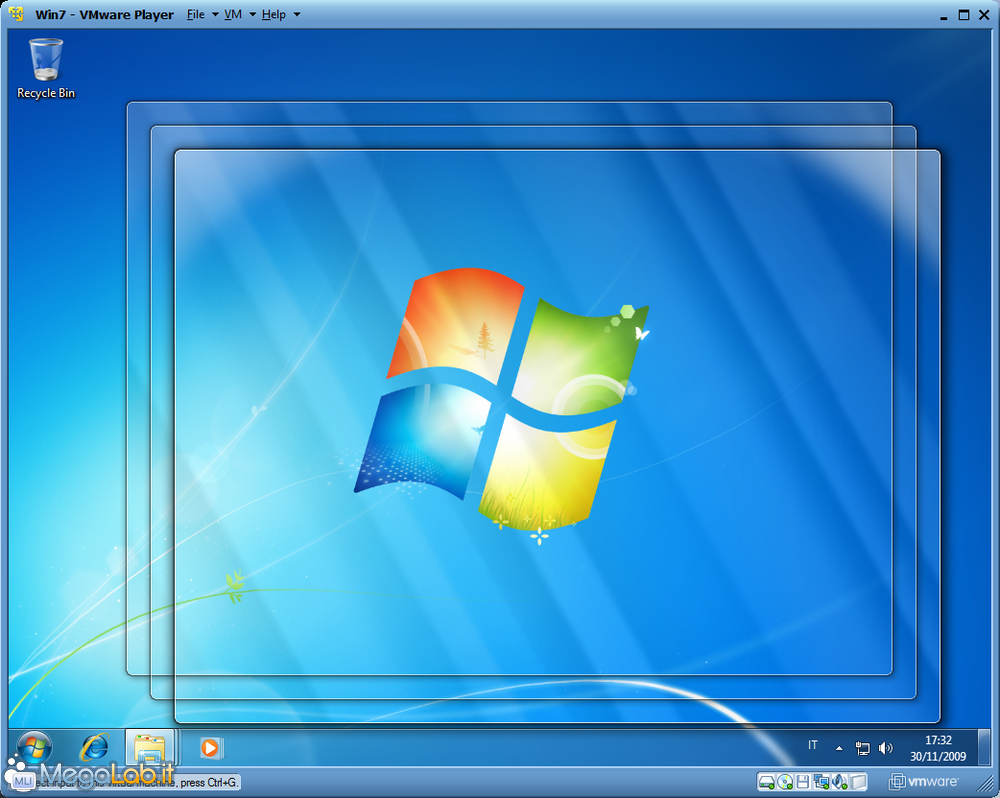Screen dimensions: 1000x798
Task: Click VMware floppy drive device icon
Action: tap(803, 781)
